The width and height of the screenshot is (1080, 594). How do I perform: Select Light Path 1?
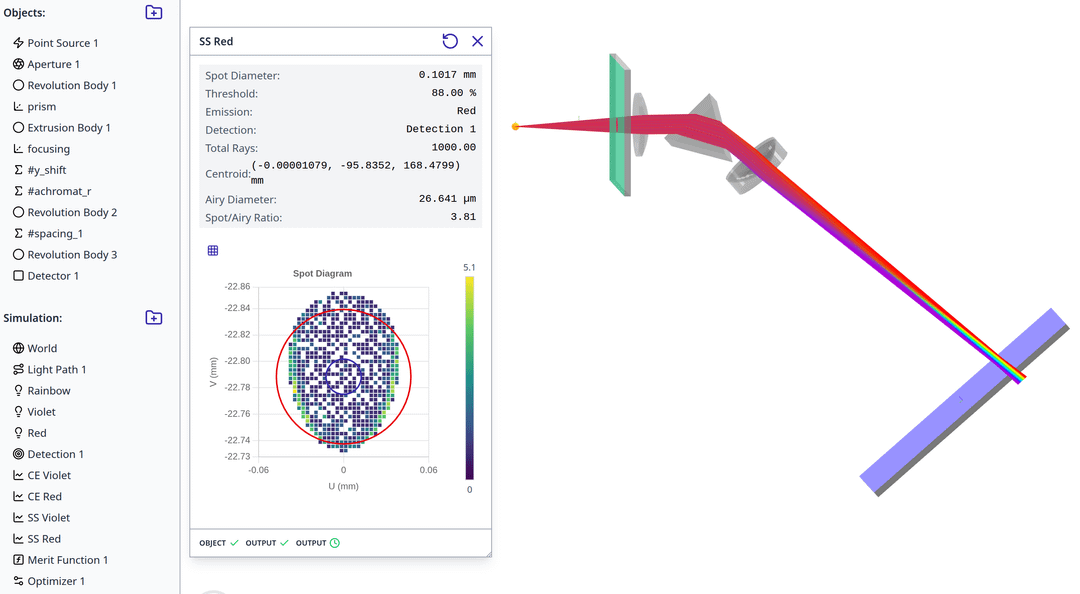tap(56, 369)
